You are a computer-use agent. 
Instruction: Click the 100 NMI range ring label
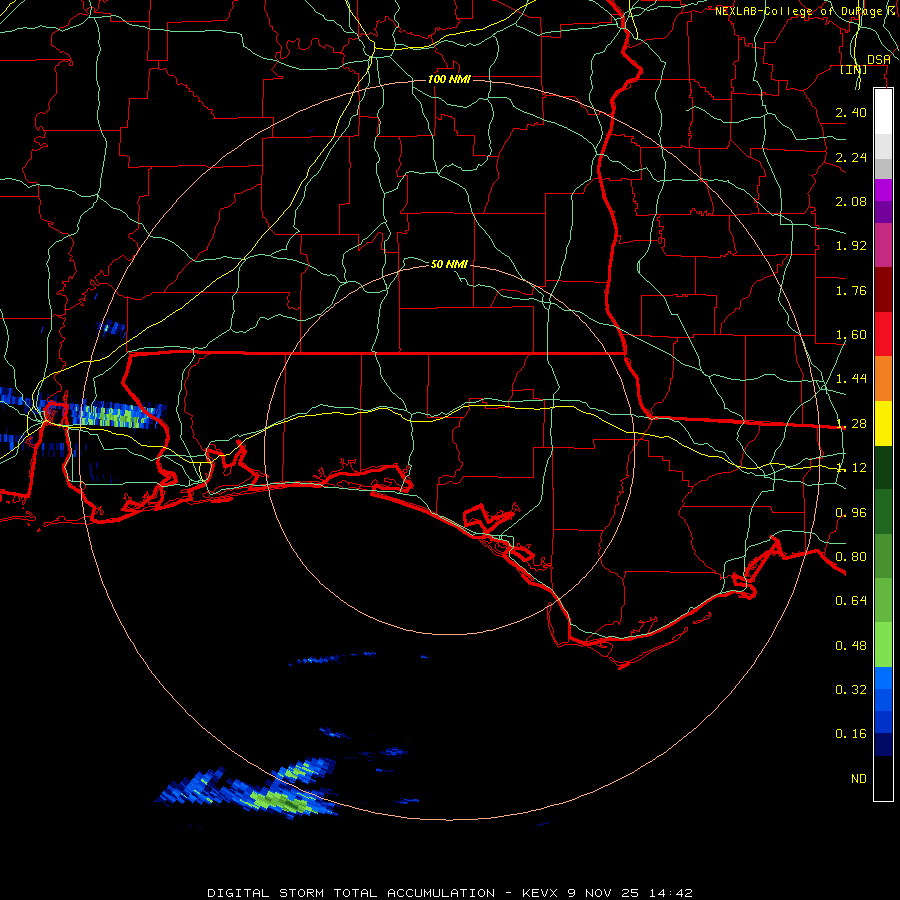449,79
